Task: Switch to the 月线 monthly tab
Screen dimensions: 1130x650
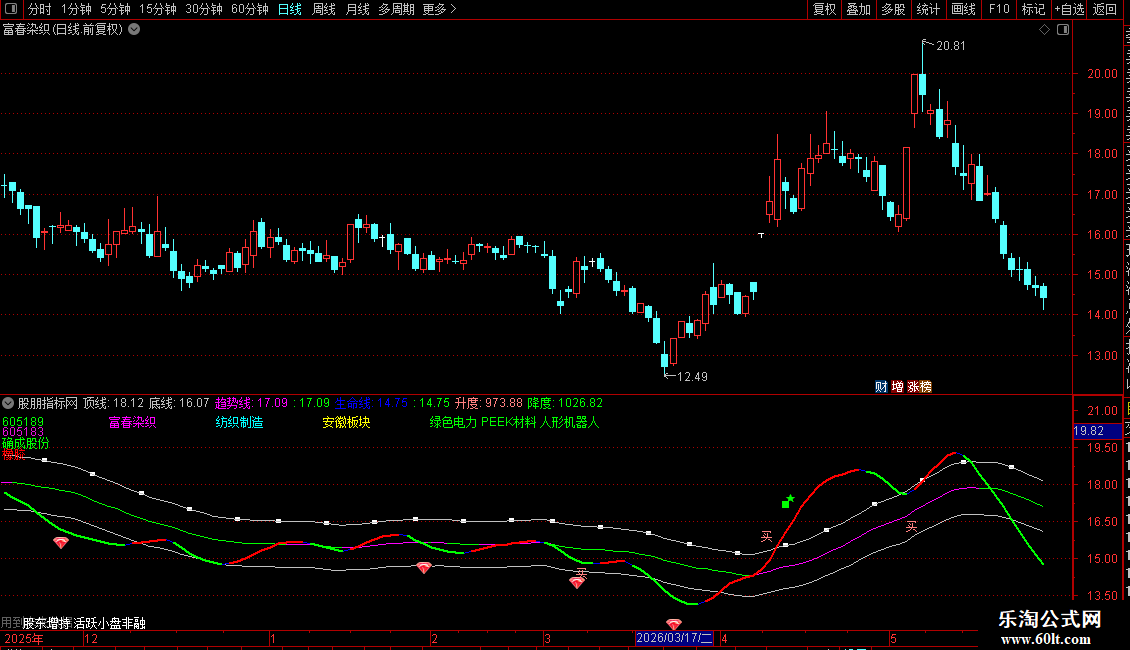Action: (357, 9)
